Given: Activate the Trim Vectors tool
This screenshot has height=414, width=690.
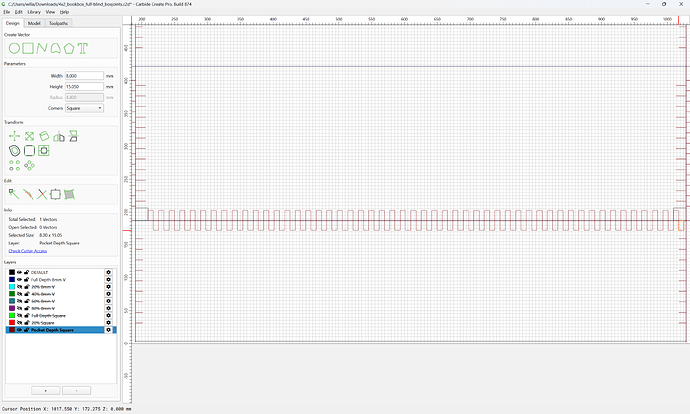Looking at the screenshot, I should (28, 194).
